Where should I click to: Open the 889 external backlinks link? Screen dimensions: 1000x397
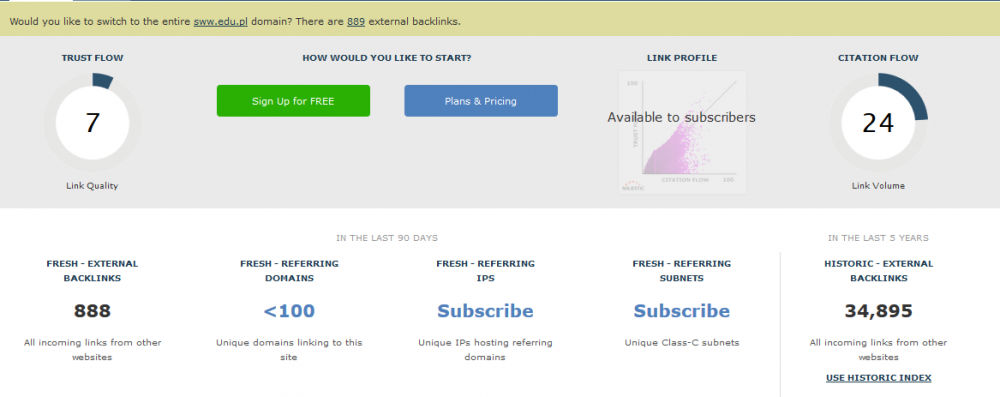click(x=356, y=22)
